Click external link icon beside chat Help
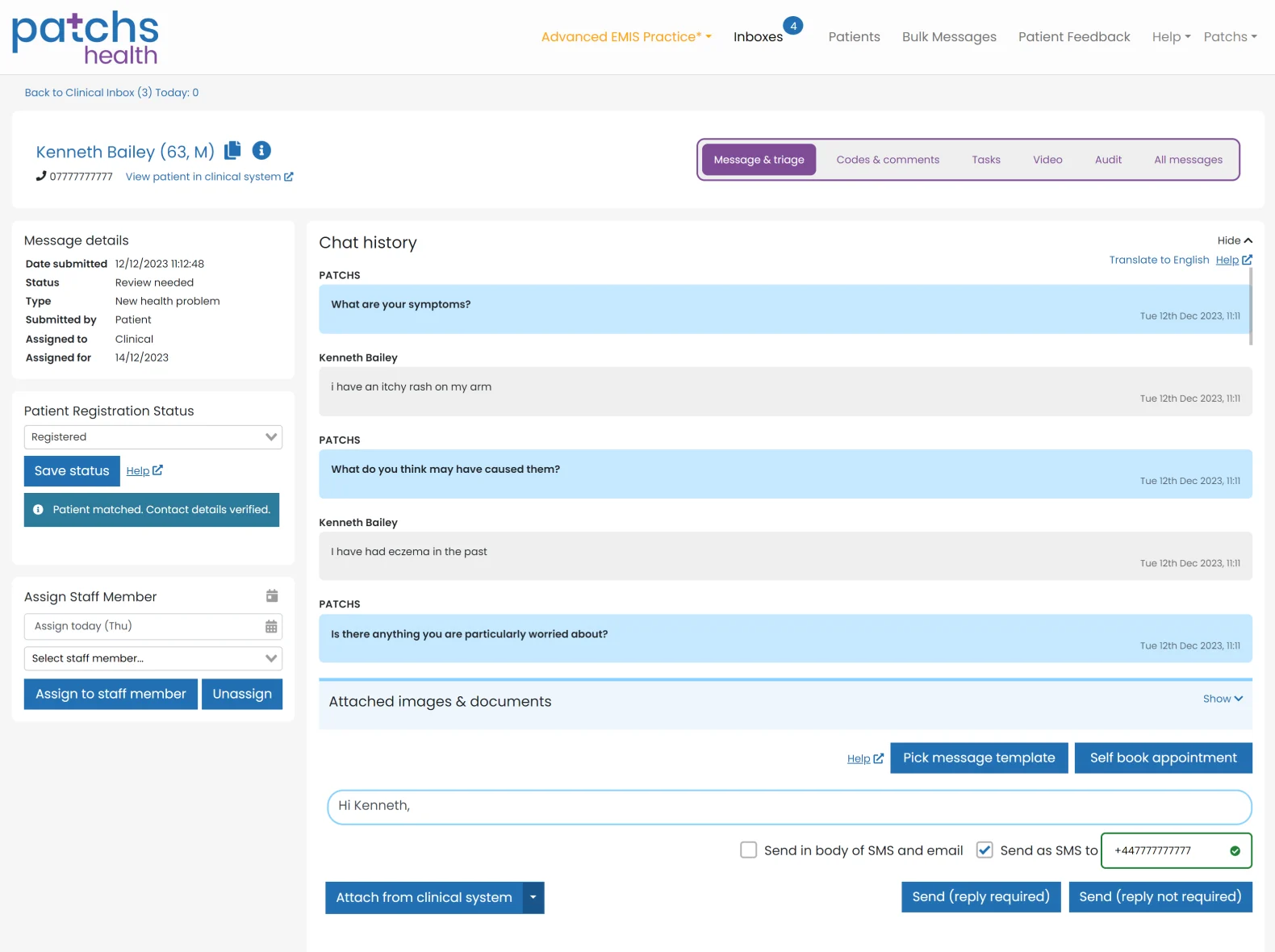Image resolution: width=1275 pixels, height=952 pixels. pos(1247,260)
